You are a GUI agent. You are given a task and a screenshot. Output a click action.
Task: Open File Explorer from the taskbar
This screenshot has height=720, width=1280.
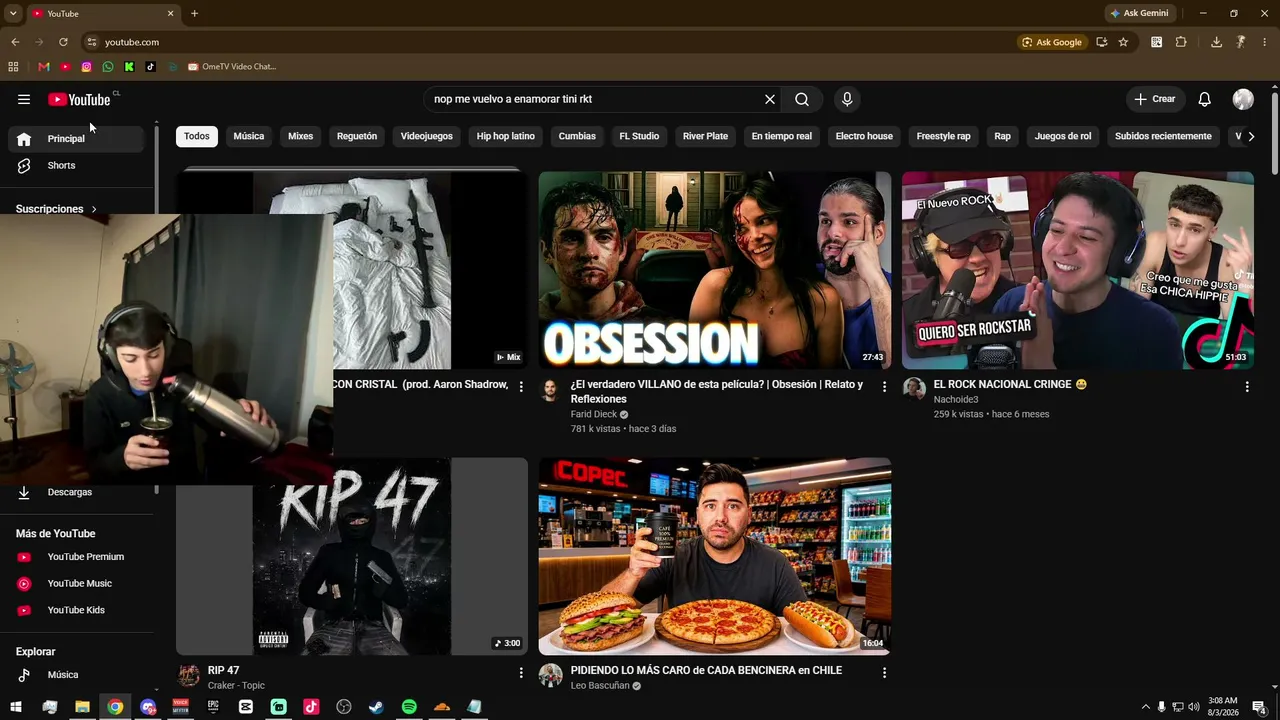click(x=82, y=707)
